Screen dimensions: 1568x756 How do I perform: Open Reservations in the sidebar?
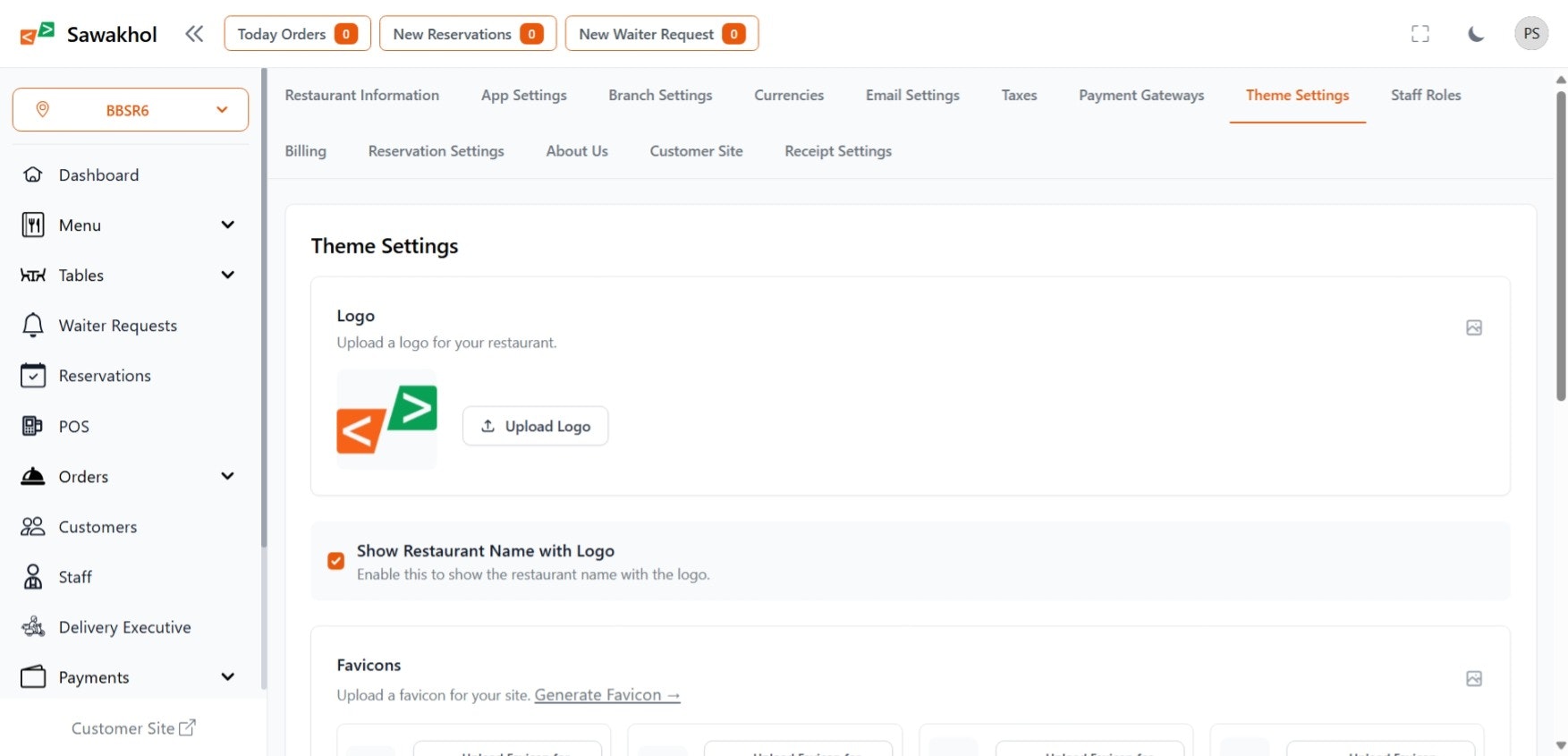tap(131, 376)
